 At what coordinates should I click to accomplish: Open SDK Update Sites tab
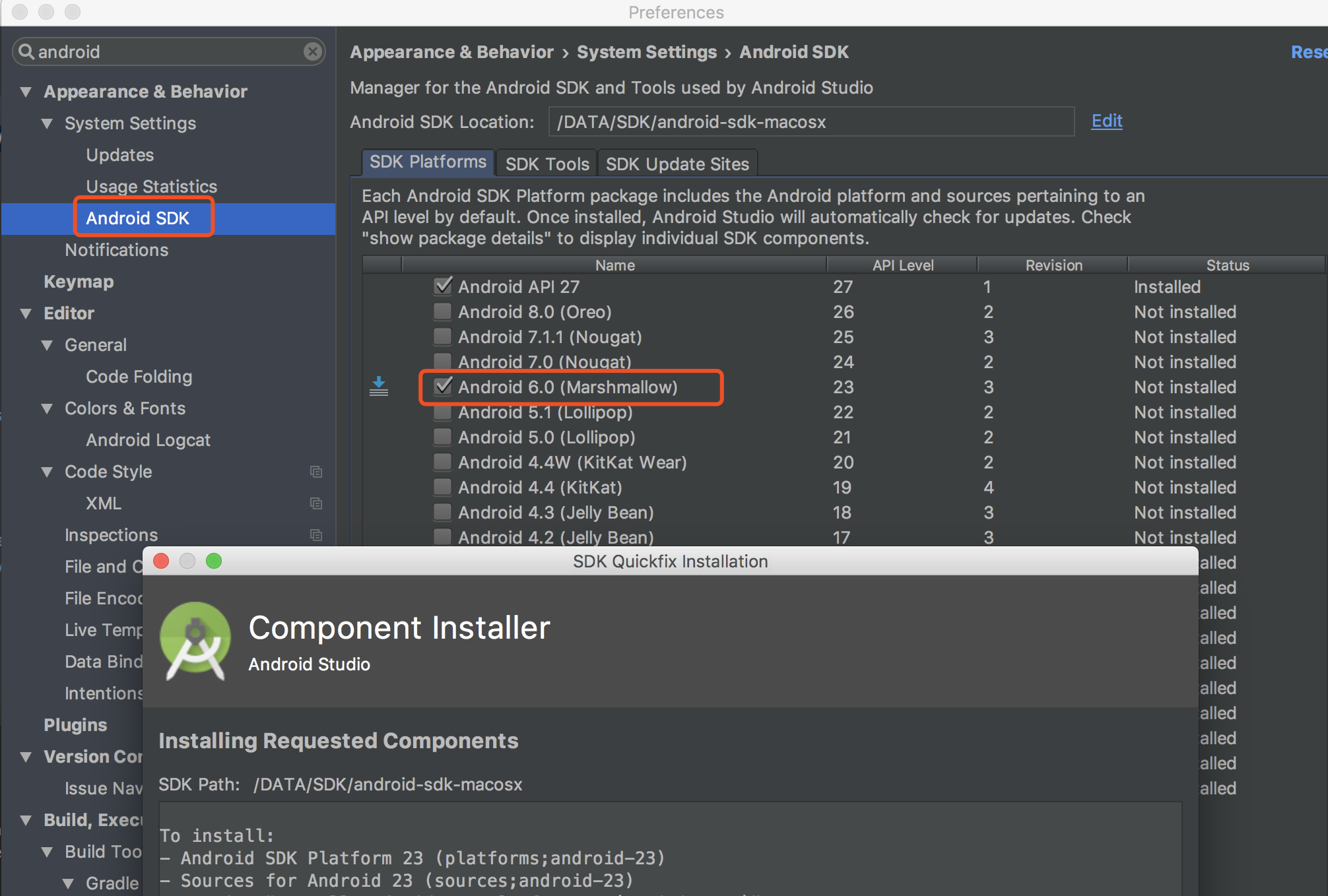point(677,164)
